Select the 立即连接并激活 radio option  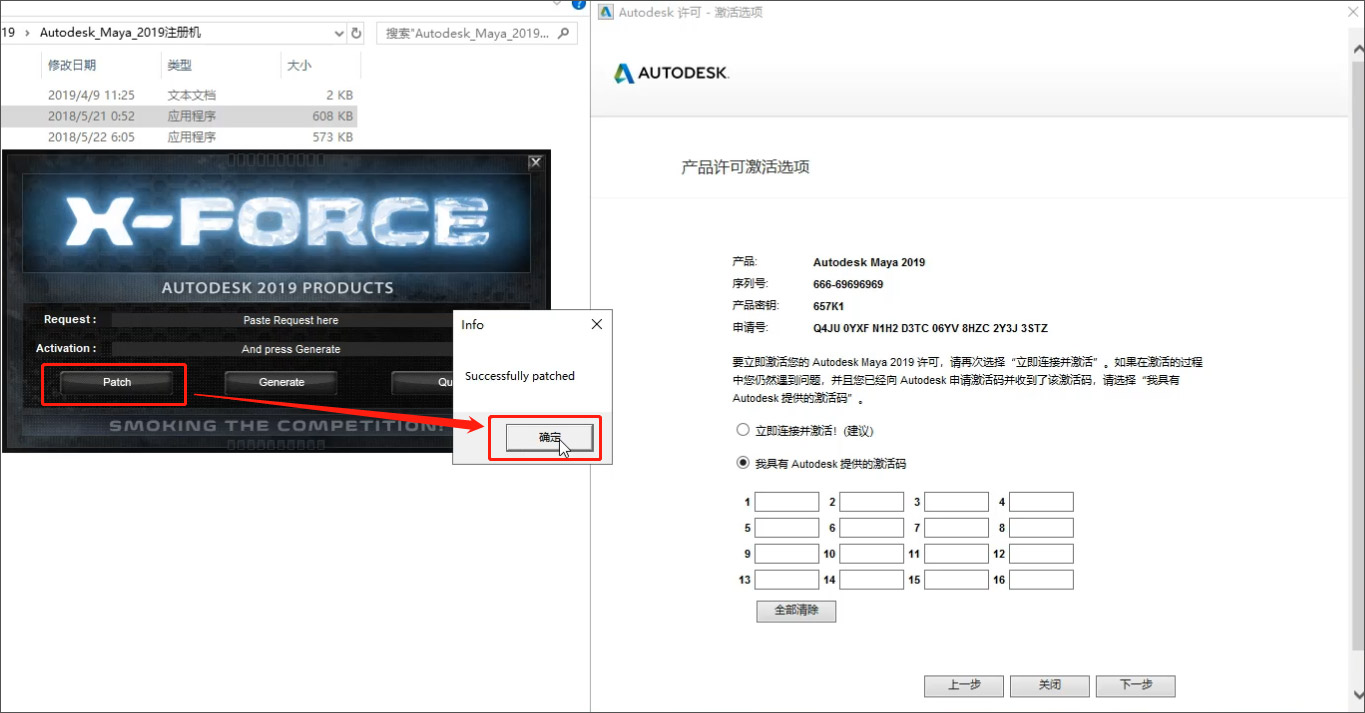pos(742,430)
